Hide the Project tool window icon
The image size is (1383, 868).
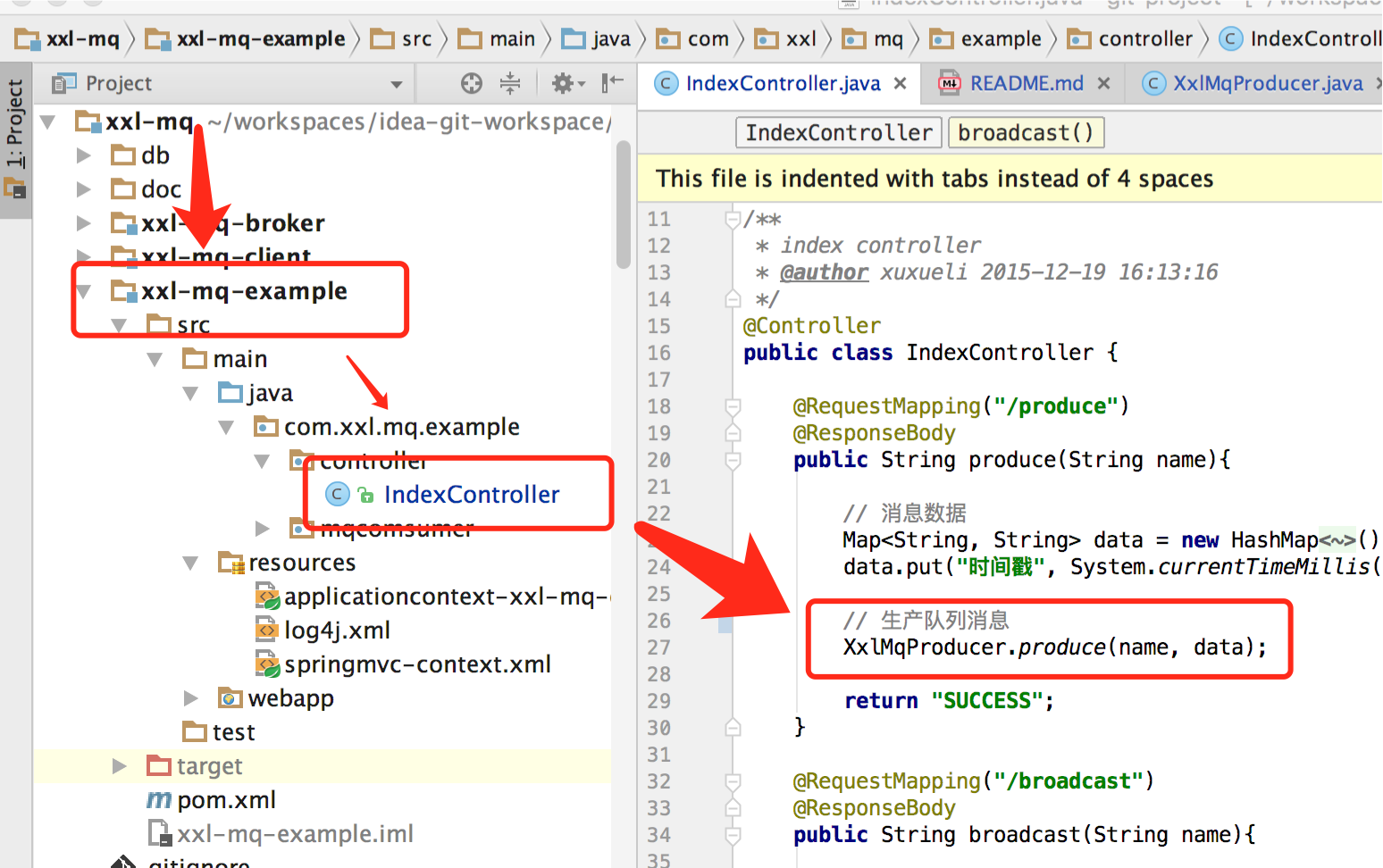click(x=612, y=84)
